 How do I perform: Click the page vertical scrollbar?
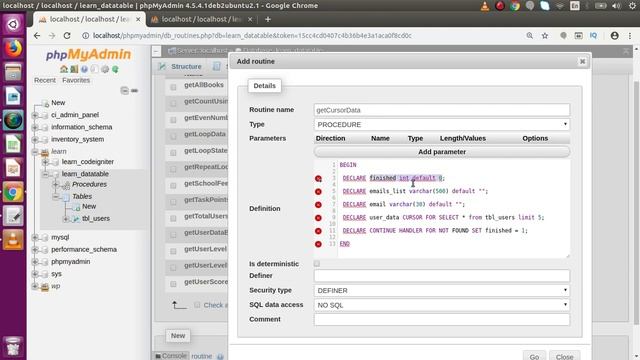click(636, 202)
